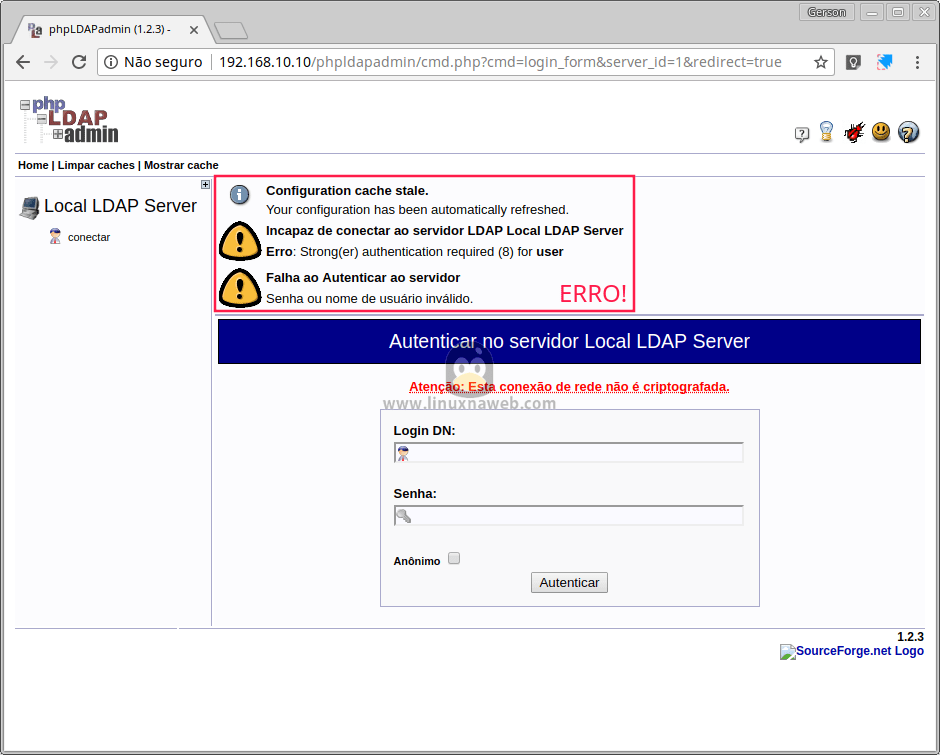Click the smiley donate icon
The height and width of the screenshot is (755, 940).
pyautogui.click(x=881, y=131)
